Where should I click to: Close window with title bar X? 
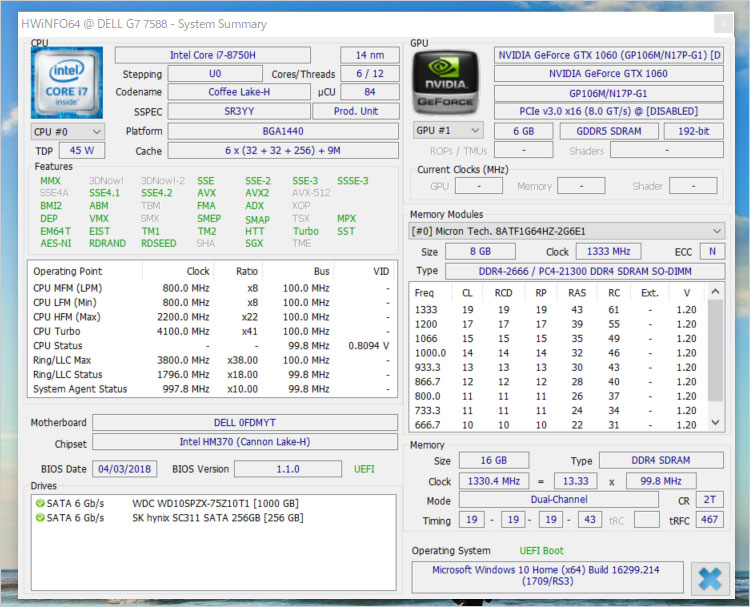(724, 23)
